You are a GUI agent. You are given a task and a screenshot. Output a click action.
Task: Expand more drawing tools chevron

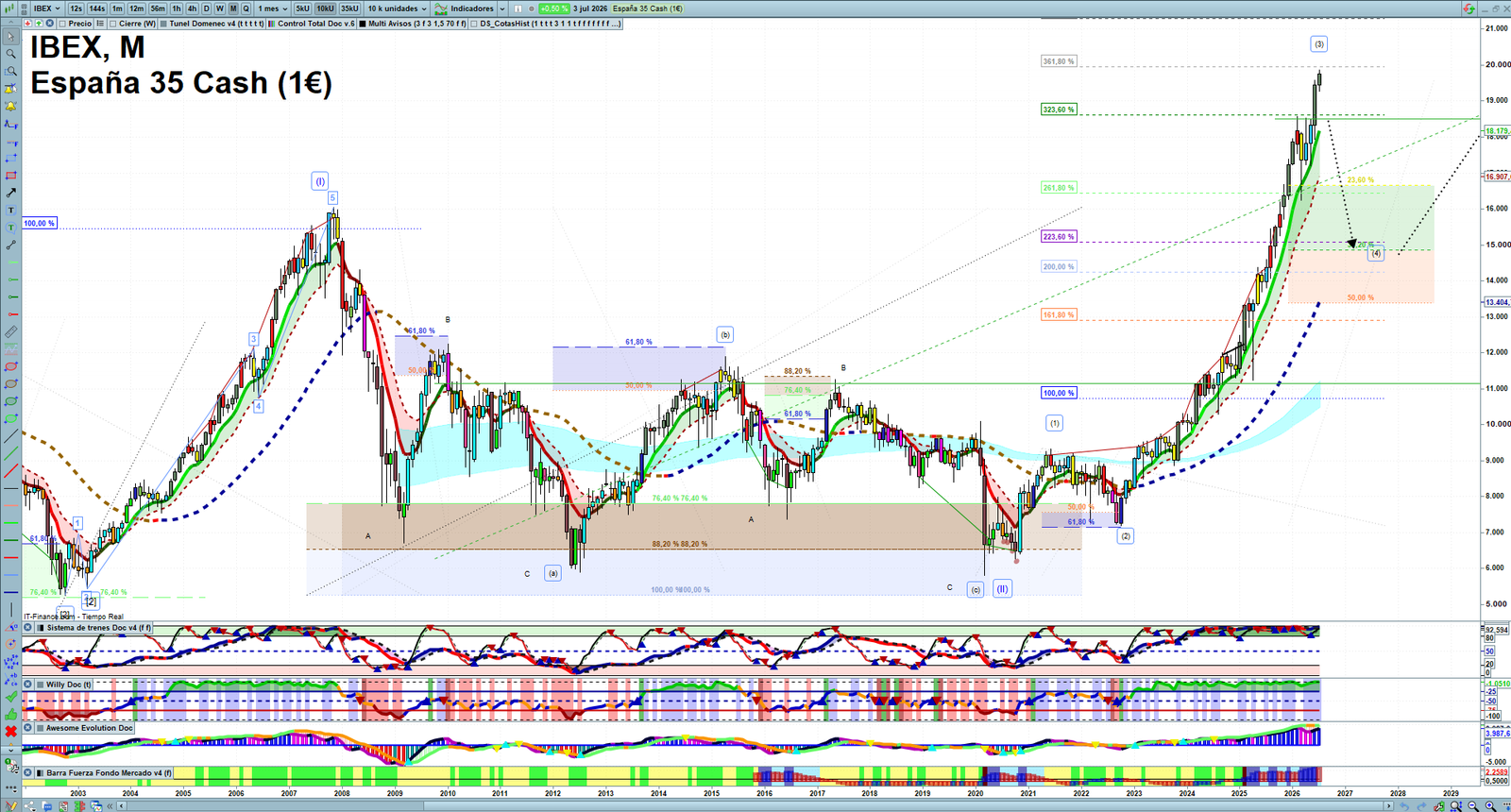(11, 751)
